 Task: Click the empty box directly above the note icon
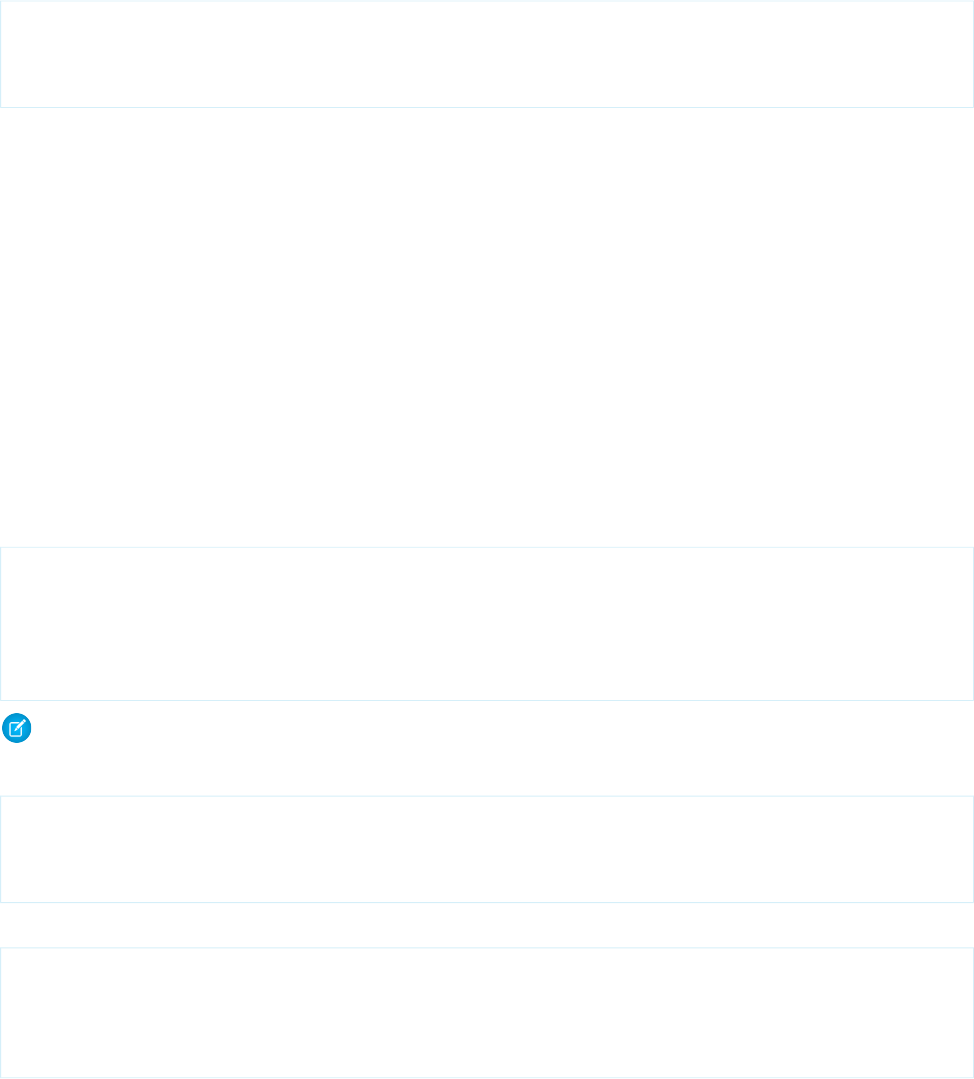point(486,623)
